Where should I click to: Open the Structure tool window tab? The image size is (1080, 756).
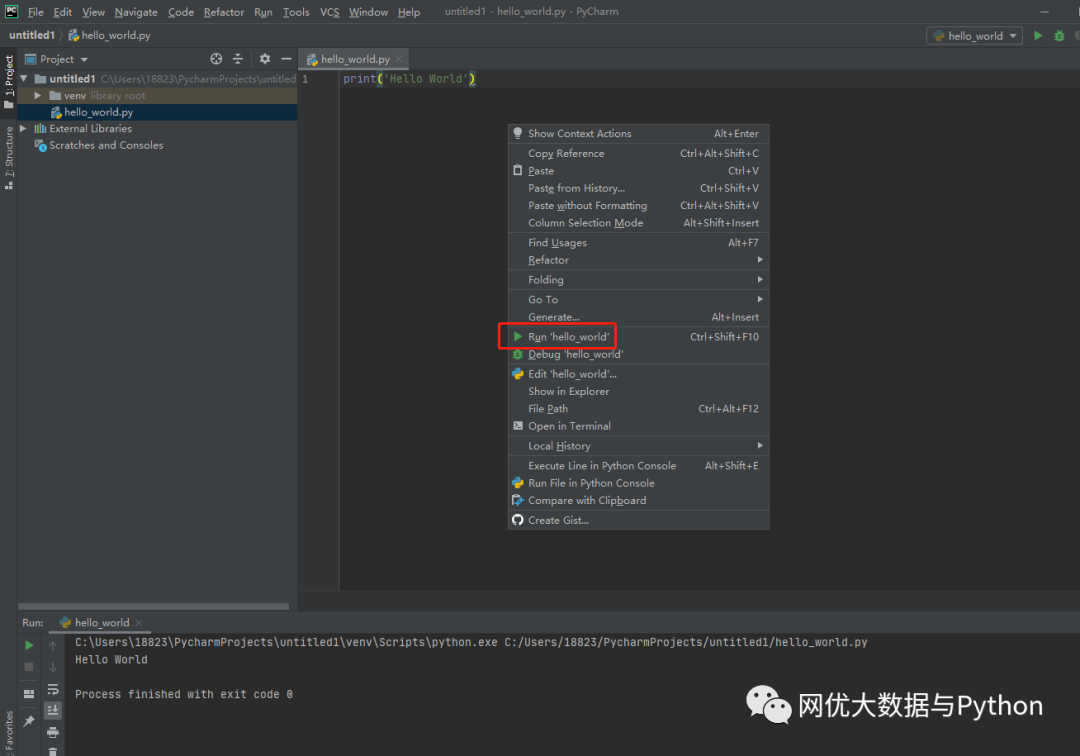[8, 158]
